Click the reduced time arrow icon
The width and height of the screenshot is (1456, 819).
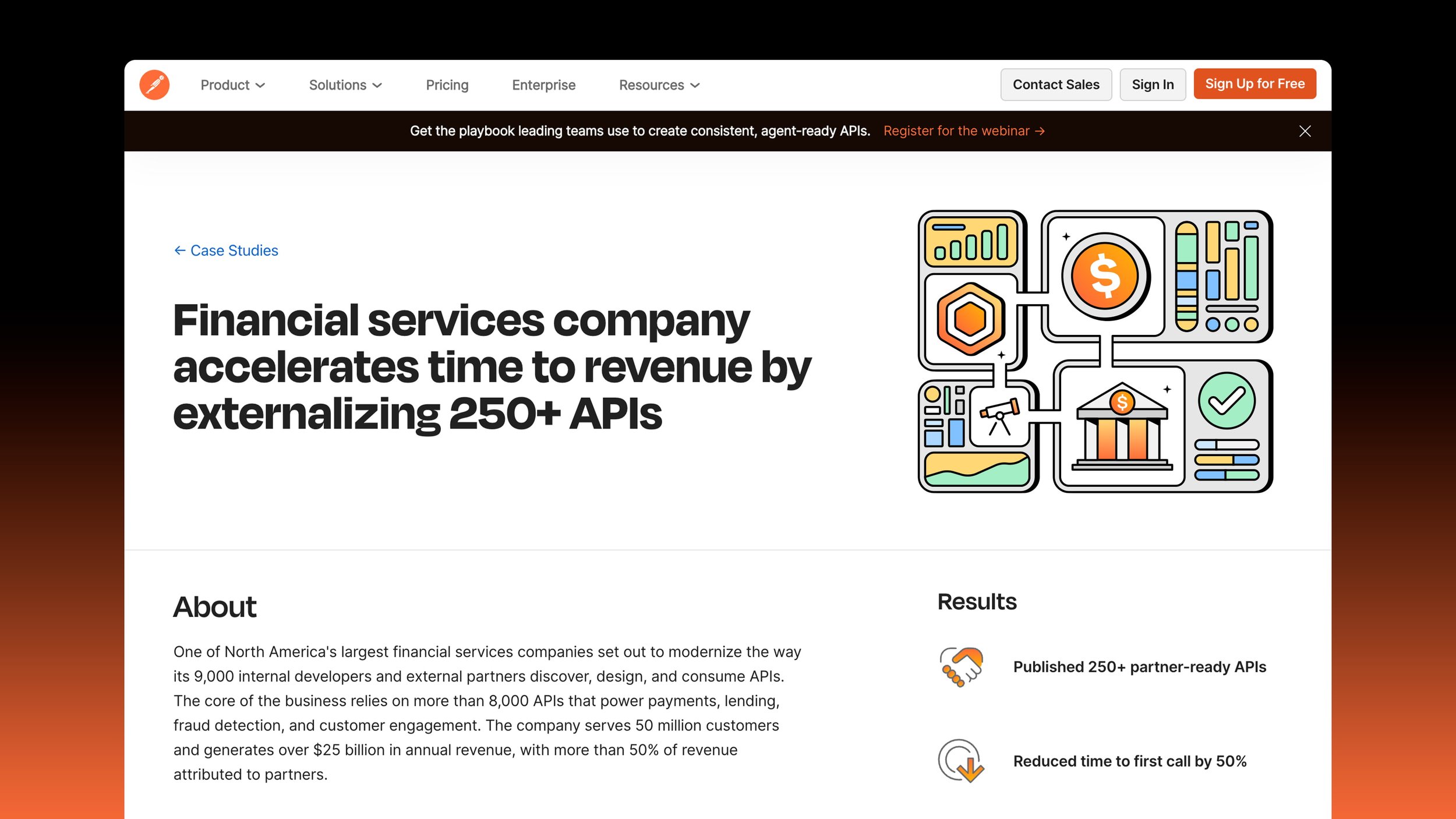coord(961,761)
